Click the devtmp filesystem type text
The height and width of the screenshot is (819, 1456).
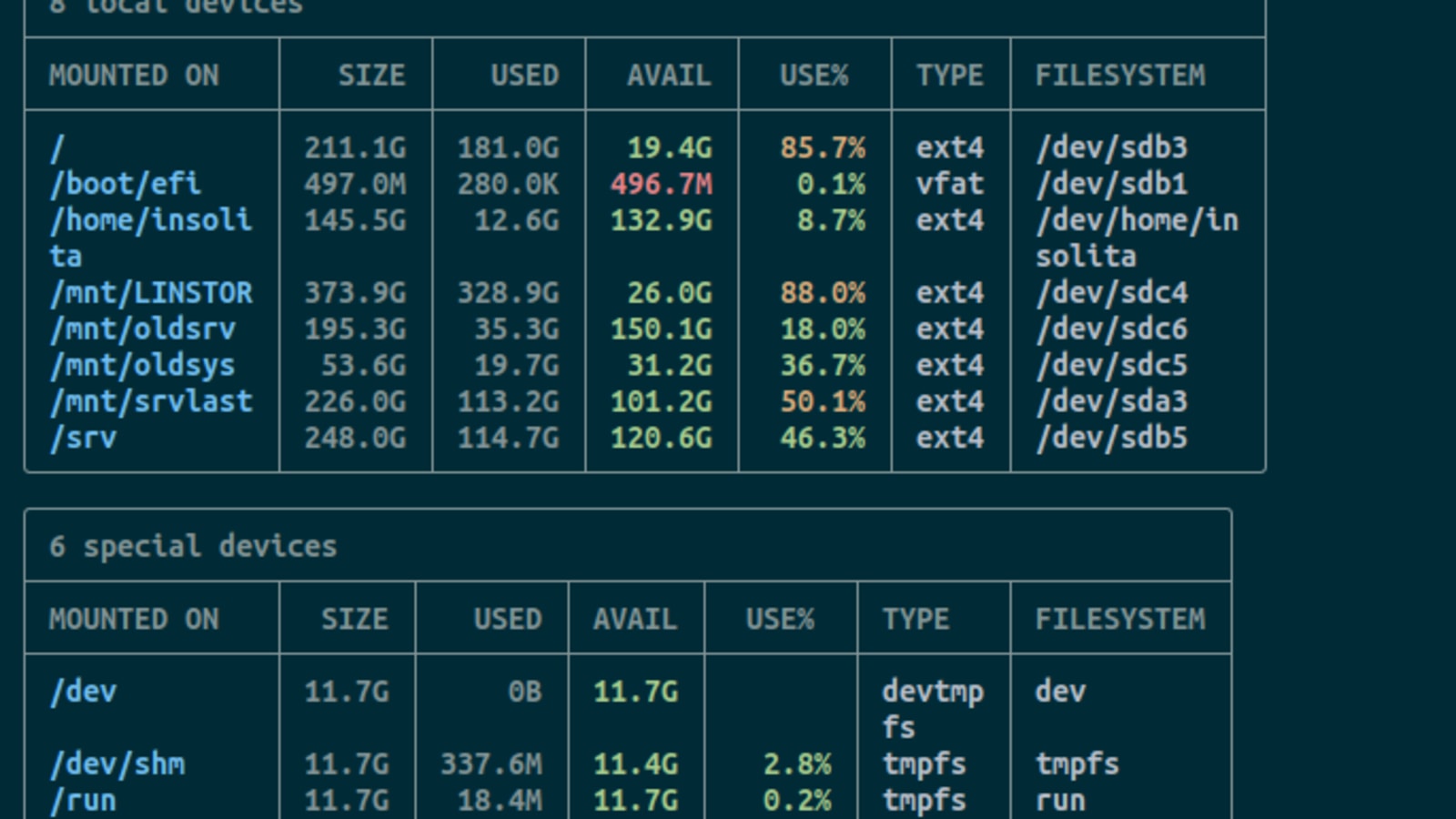[x=933, y=692]
